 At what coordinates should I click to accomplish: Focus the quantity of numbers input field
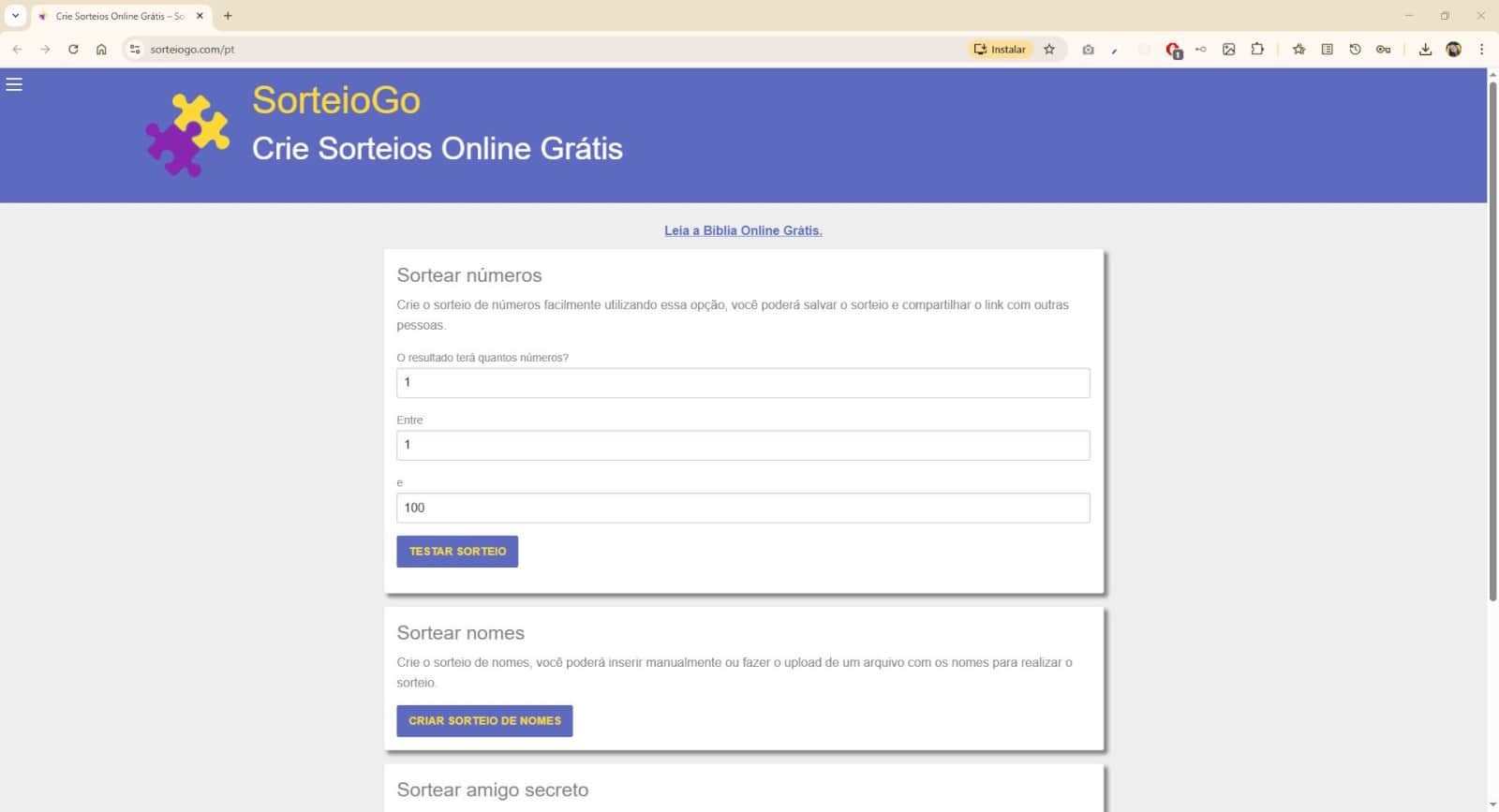[x=743, y=382]
